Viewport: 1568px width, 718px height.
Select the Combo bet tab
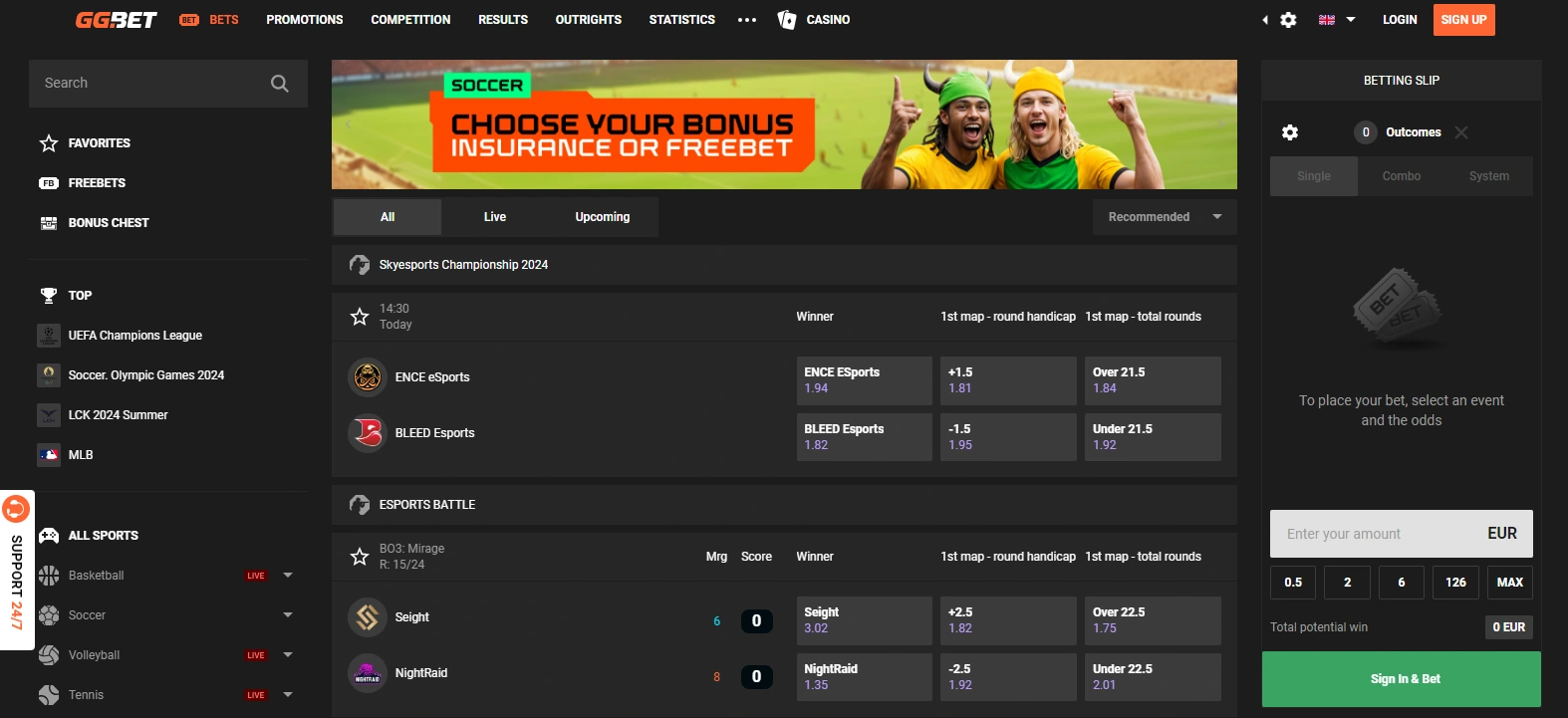point(1402,176)
